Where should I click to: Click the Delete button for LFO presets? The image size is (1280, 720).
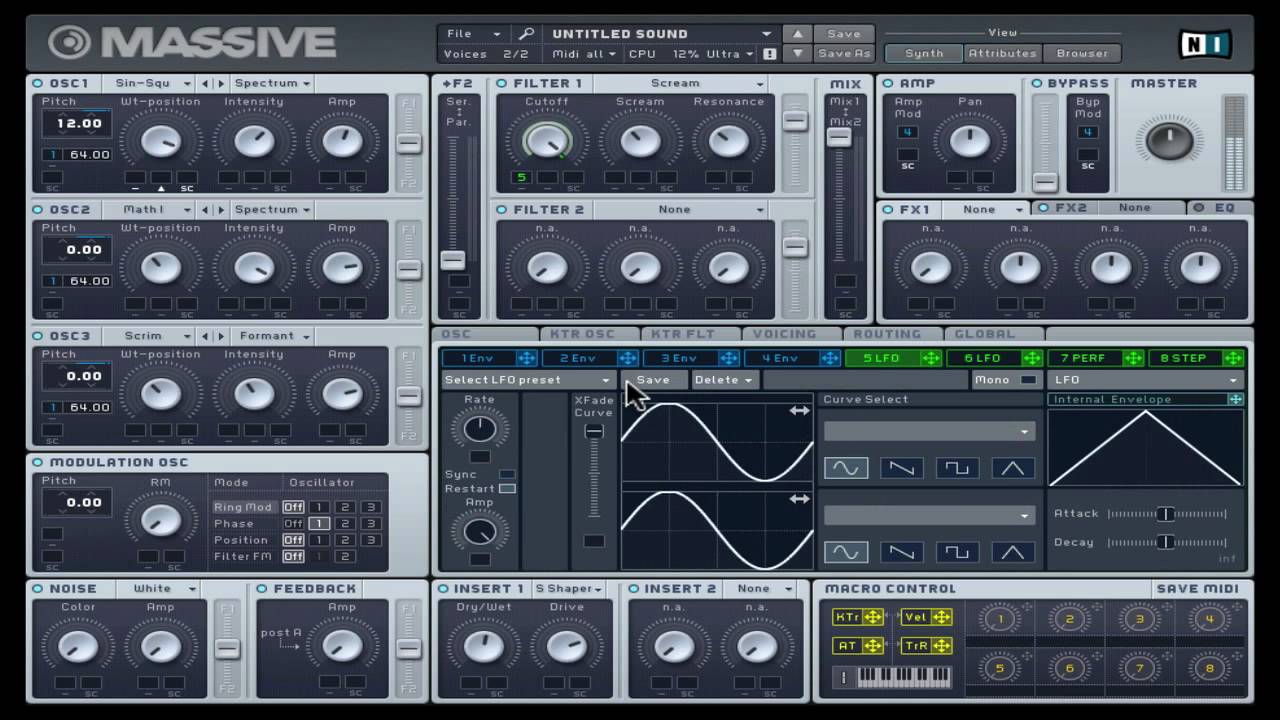tap(725, 380)
